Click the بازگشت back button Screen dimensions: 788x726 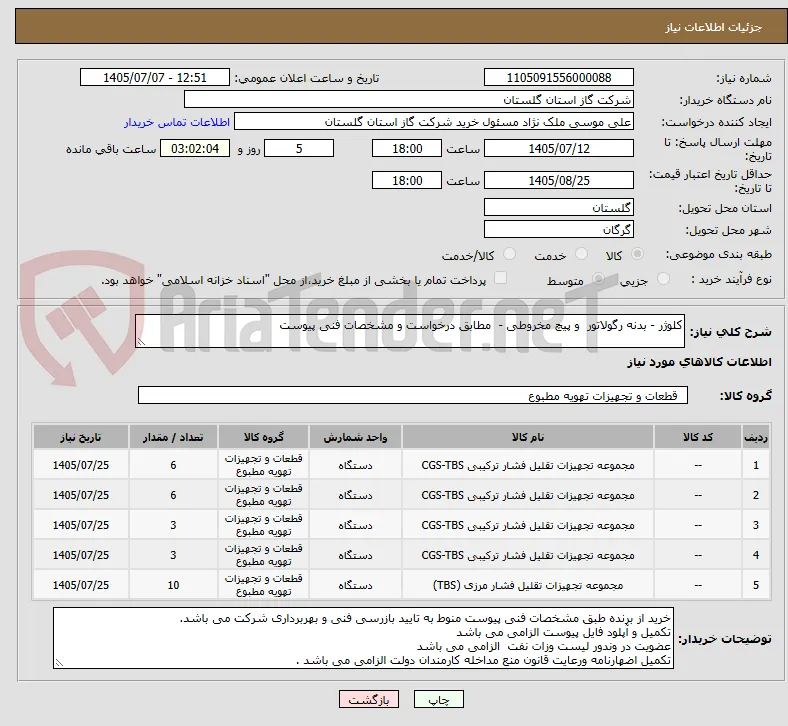point(369,699)
